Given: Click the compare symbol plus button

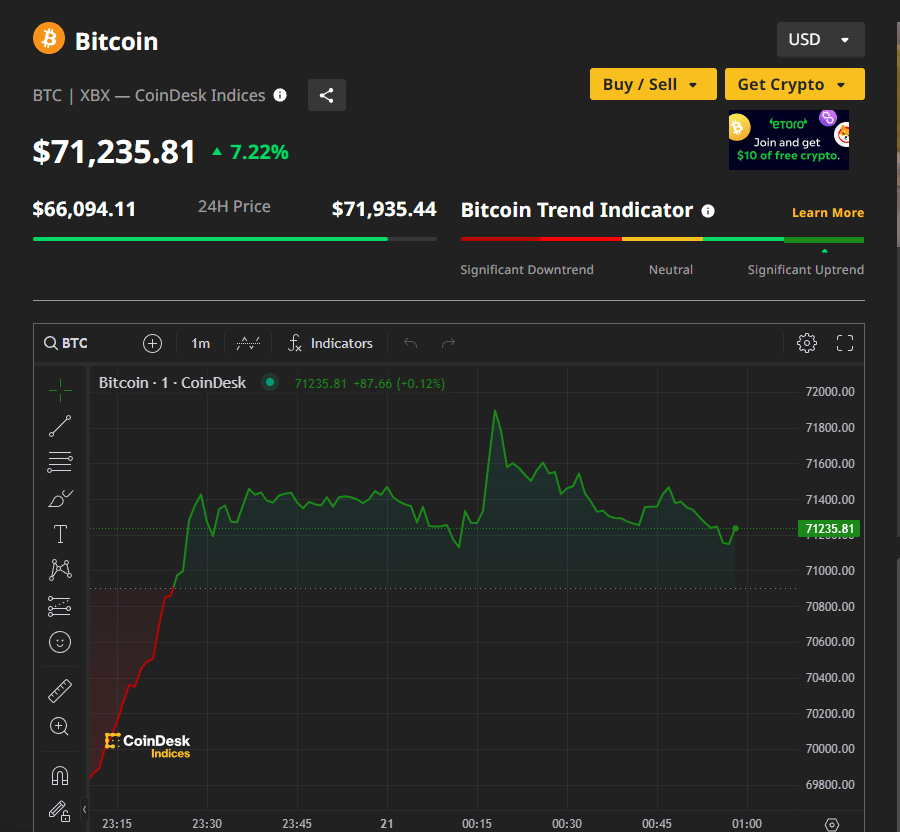Looking at the screenshot, I should [x=152, y=343].
